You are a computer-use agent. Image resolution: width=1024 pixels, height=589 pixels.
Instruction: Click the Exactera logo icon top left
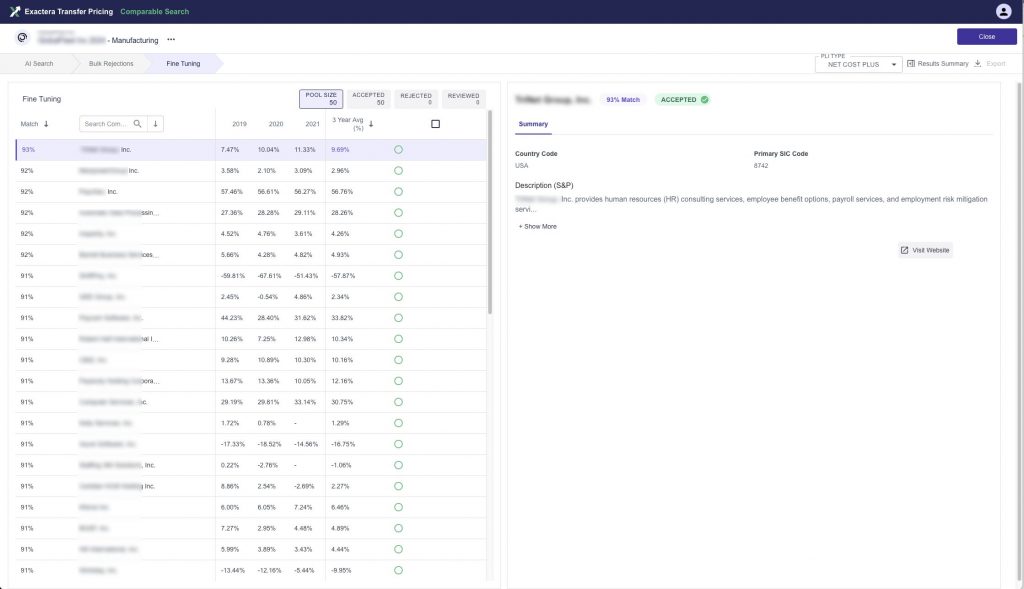click(14, 11)
